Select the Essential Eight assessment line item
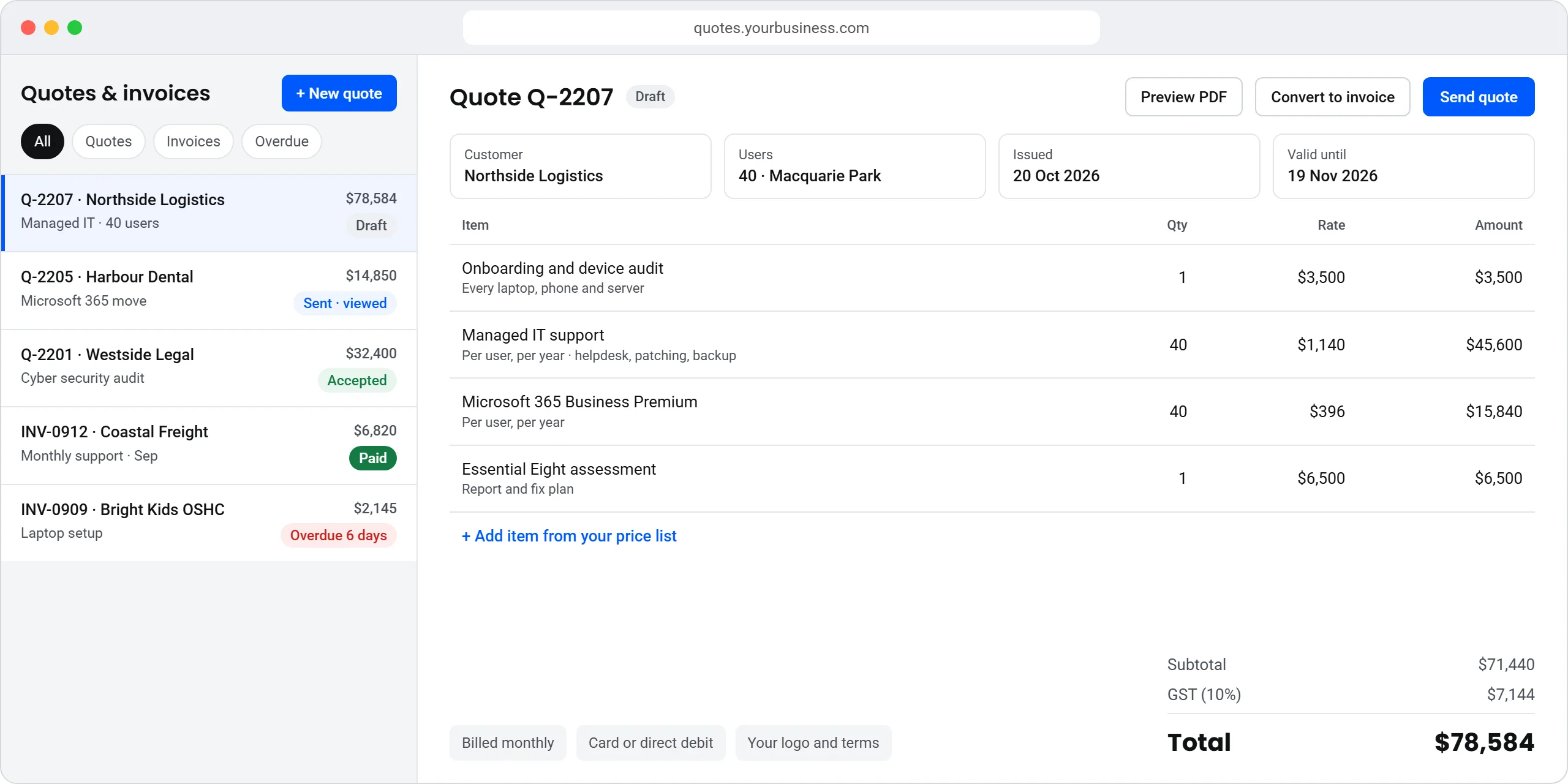Image resolution: width=1568 pixels, height=784 pixels. coord(992,478)
